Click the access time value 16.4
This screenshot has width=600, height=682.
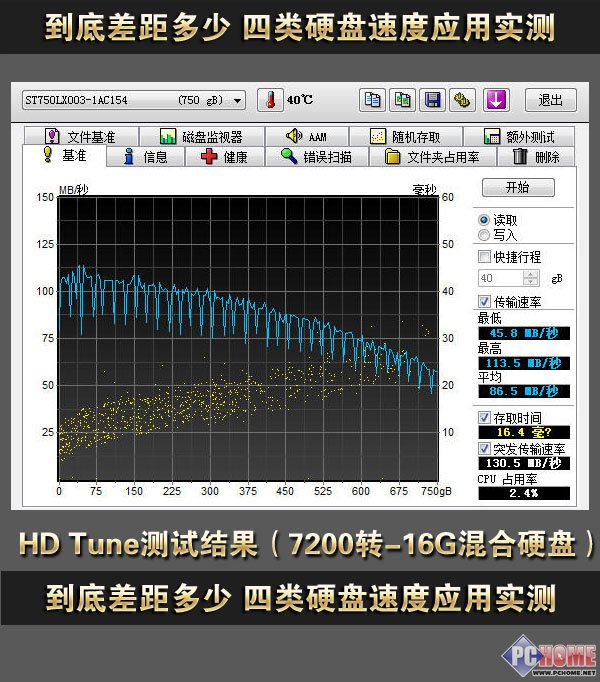524,432
